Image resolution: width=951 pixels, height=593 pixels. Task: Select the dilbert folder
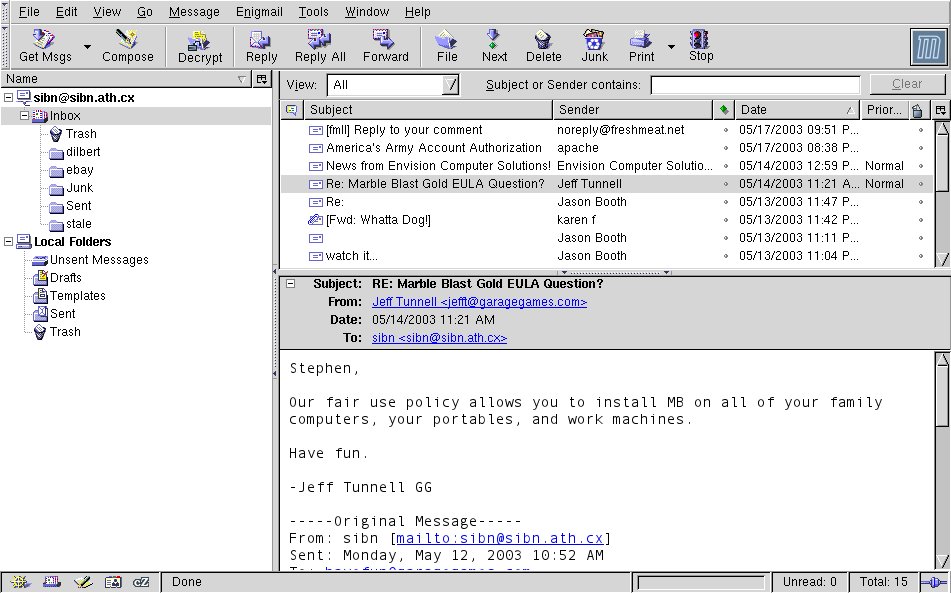[x=75, y=152]
